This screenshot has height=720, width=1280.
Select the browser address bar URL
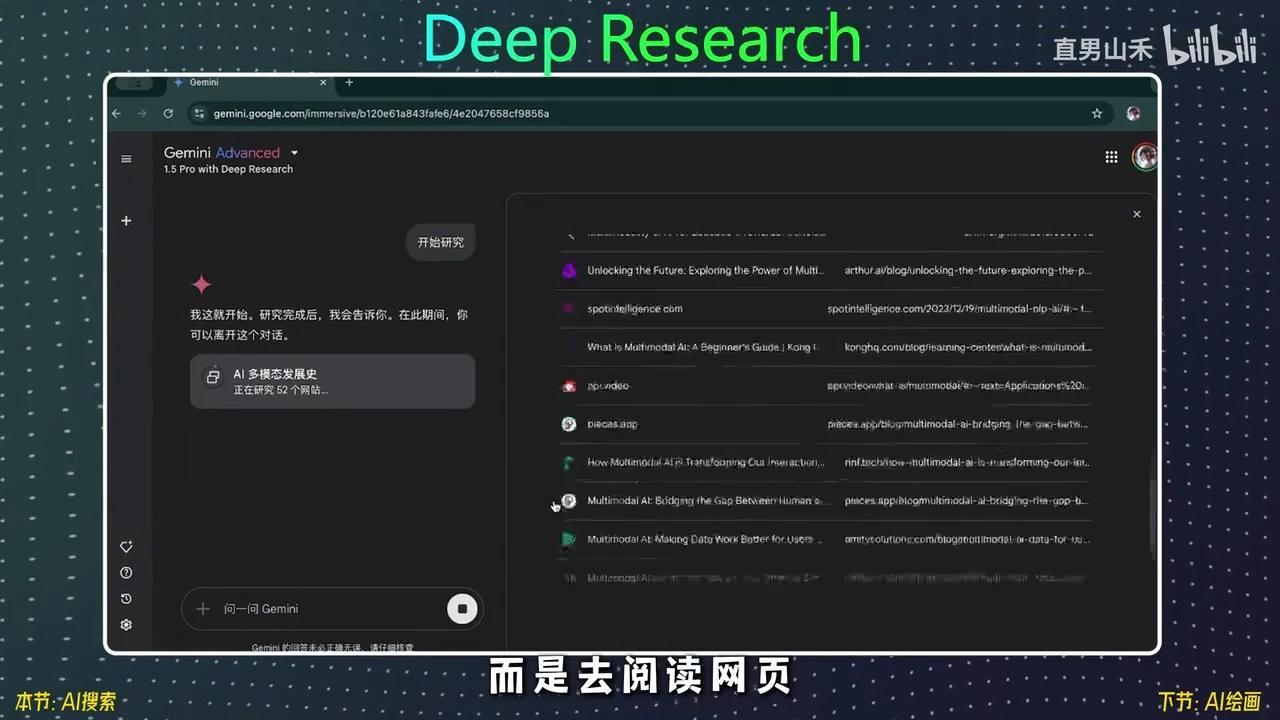381,114
